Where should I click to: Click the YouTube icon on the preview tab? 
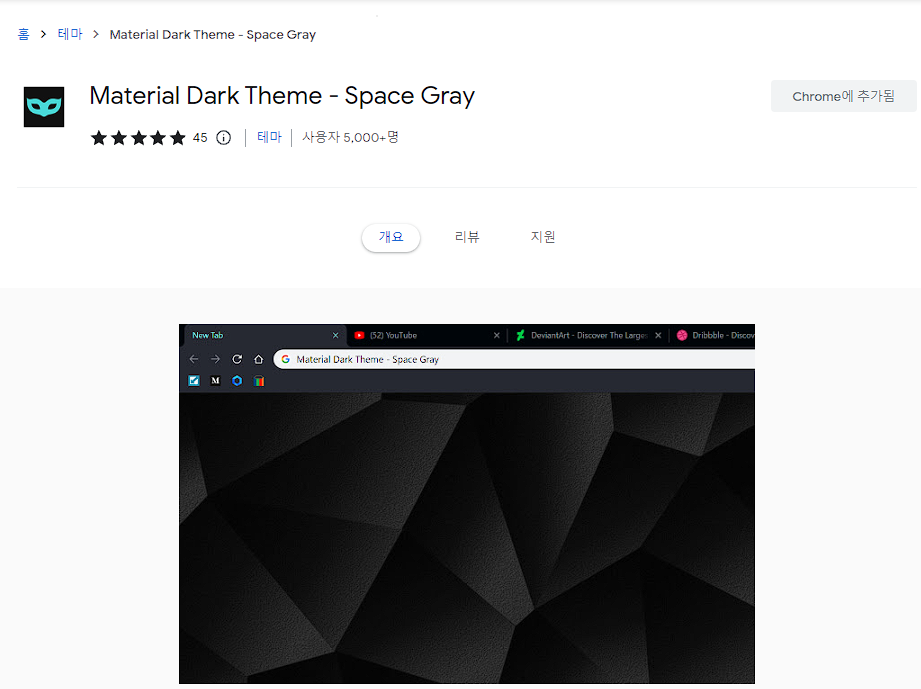[x=361, y=335]
